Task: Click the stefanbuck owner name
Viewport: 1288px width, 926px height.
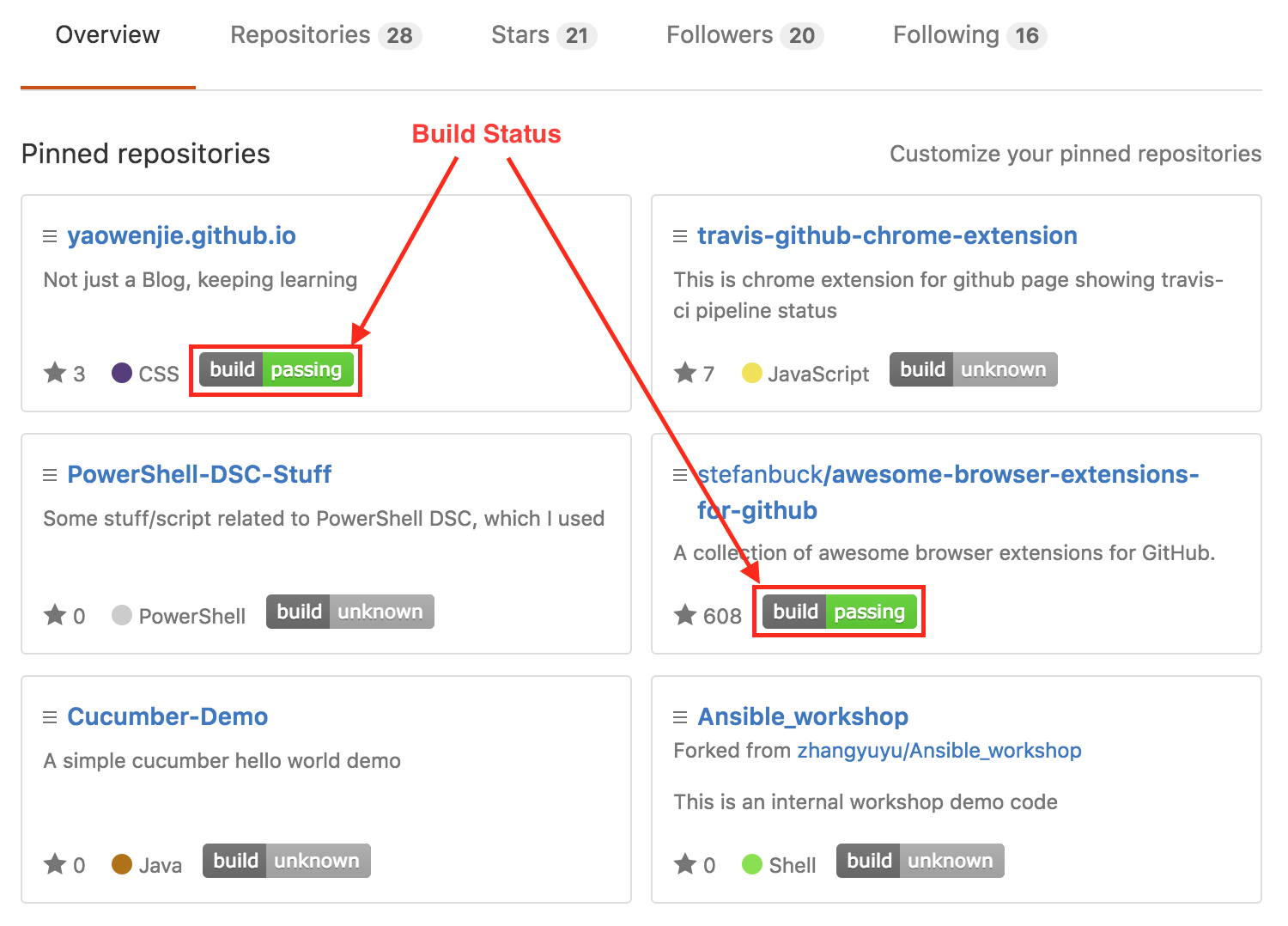Action: 760,474
